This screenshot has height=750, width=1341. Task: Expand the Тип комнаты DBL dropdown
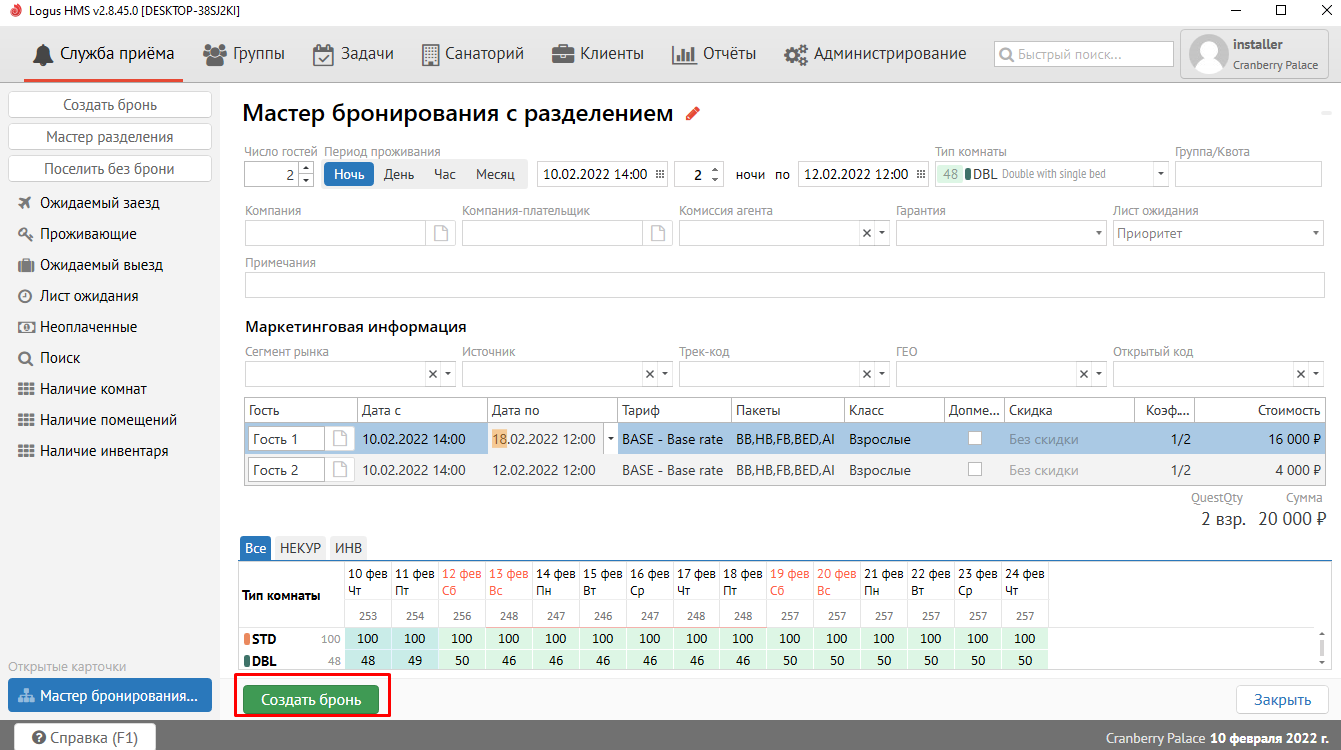coord(1160,174)
